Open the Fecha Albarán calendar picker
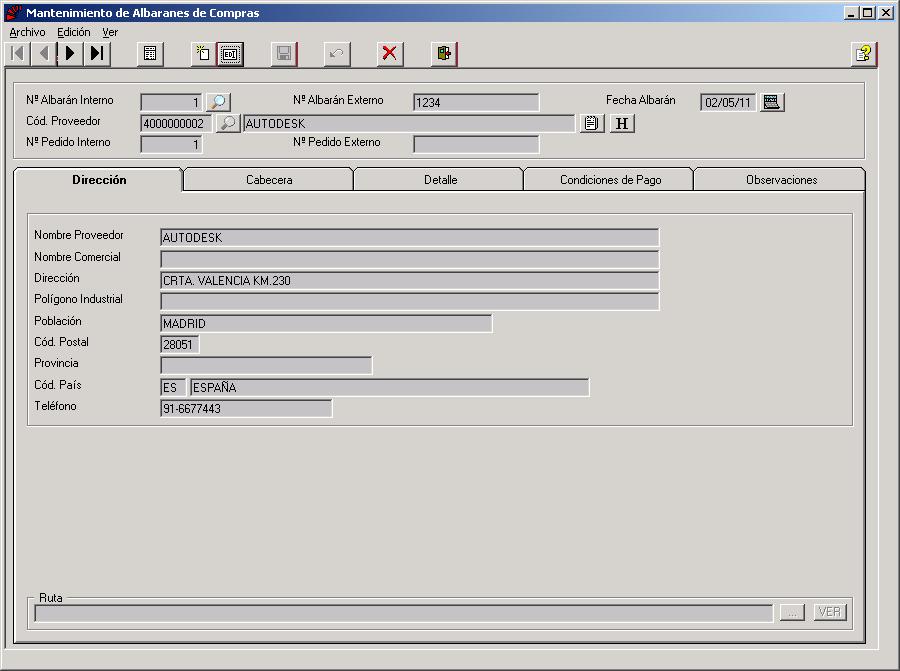The height and width of the screenshot is (671, 900). [772, 102]
